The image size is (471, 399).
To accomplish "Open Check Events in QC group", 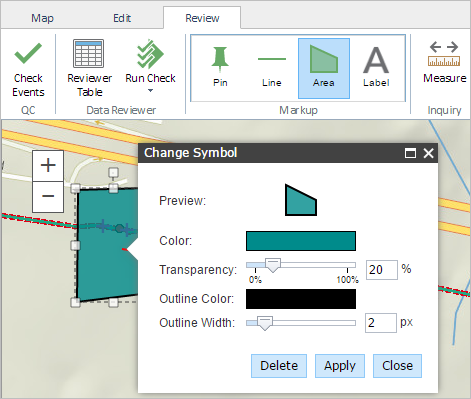I will click(28, 70).
